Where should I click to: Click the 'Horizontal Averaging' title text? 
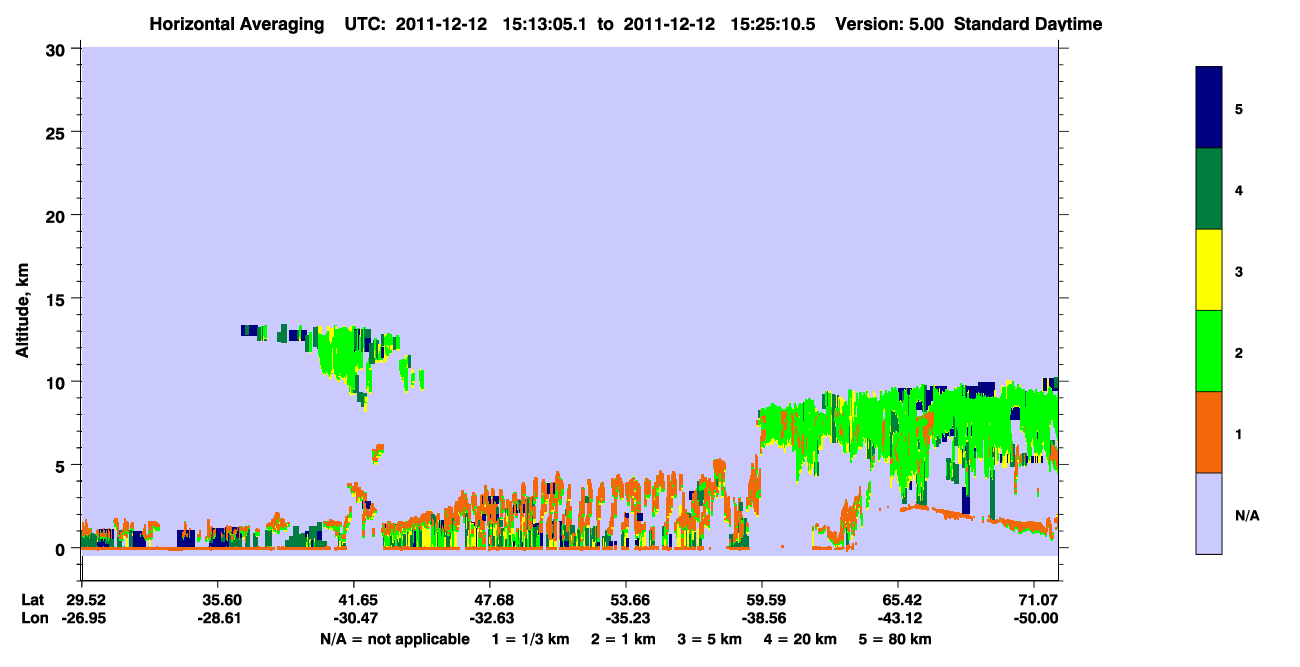[x=236, y=24]
